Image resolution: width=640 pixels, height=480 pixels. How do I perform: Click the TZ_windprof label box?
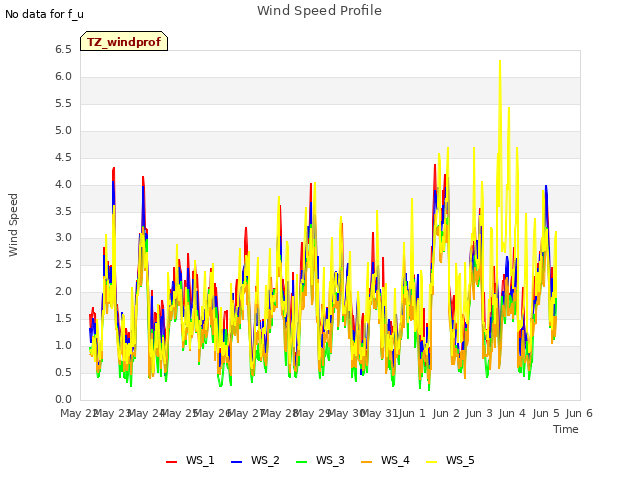(x=124, y=41)
